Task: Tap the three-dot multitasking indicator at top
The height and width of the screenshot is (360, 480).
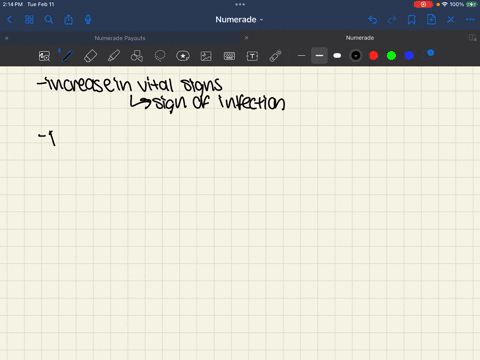Action: [240, 4]
